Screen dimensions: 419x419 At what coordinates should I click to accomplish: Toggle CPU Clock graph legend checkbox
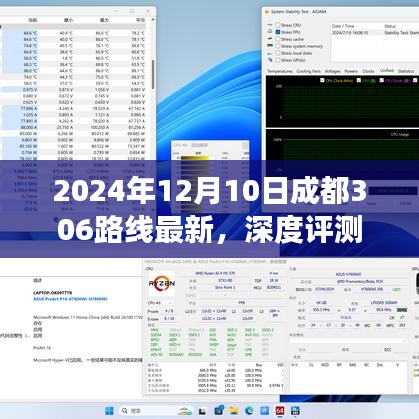[x=322, y=80]
